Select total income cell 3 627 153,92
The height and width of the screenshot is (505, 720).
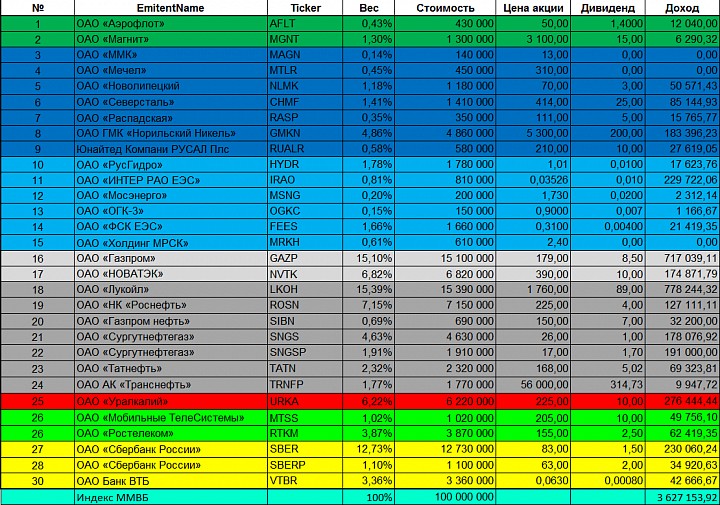click(x=682, y=497)
